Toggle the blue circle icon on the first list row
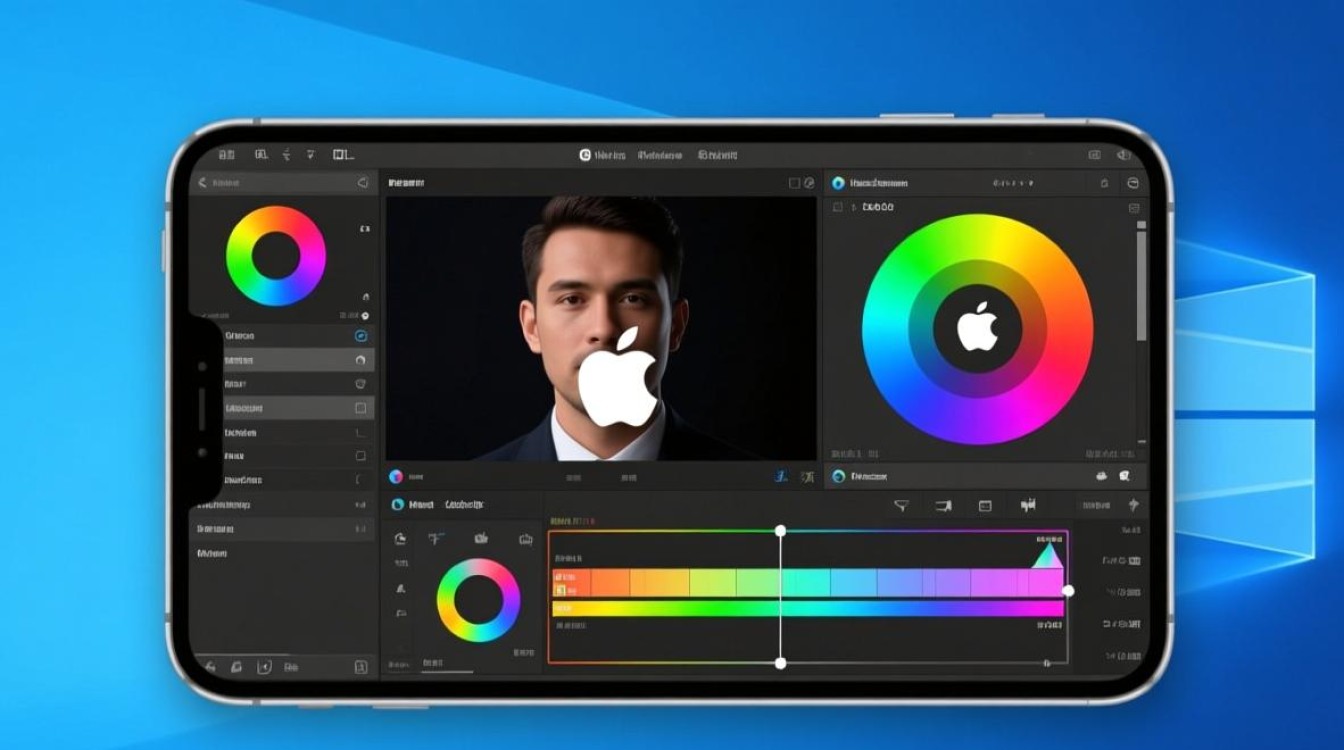 coord(361,336)
